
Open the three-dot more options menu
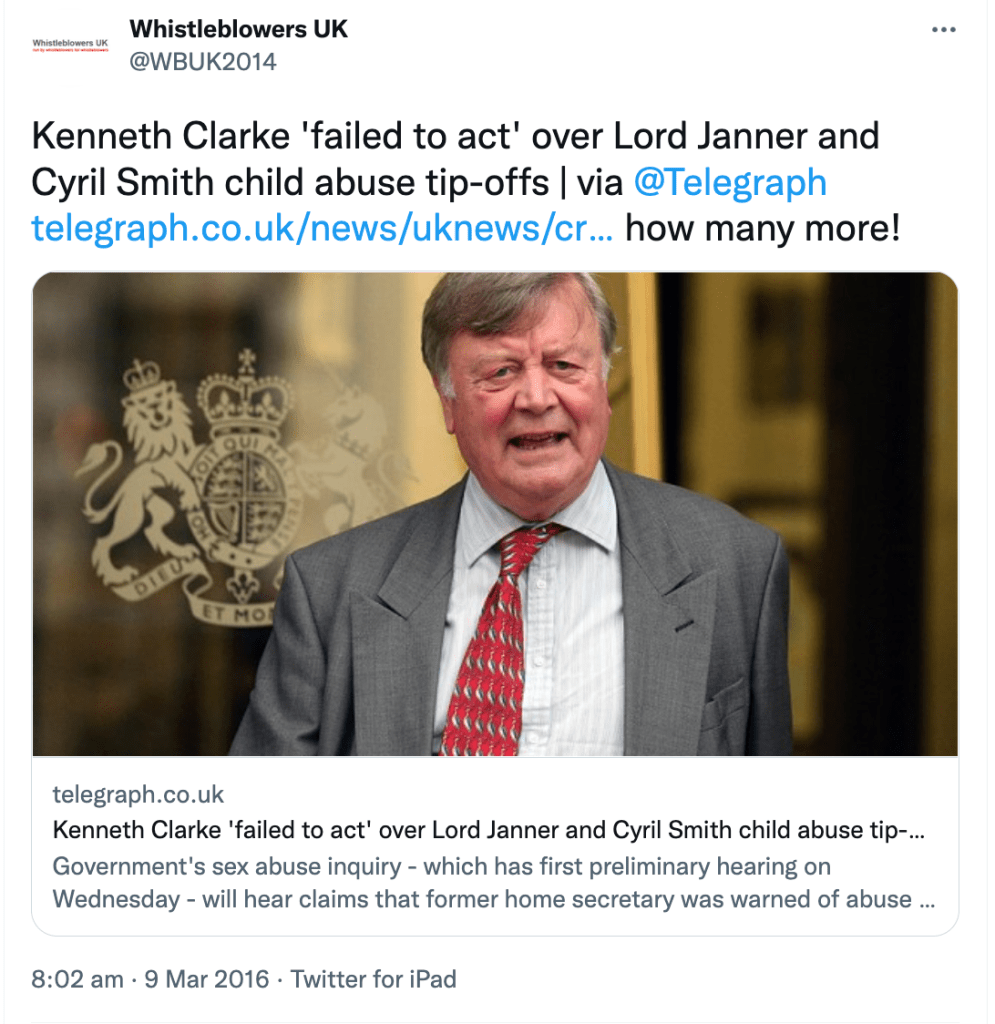coord(943,30)
